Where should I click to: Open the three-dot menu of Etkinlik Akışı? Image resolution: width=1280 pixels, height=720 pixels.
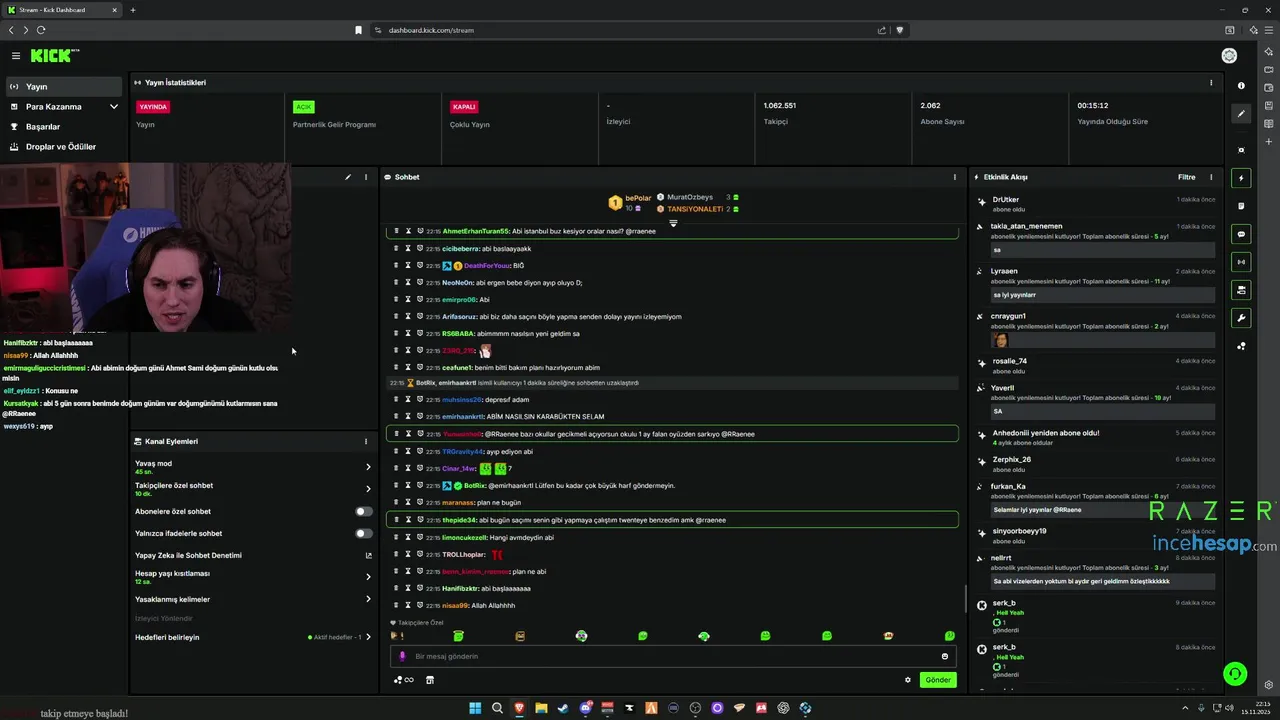tap(1211, 177)
